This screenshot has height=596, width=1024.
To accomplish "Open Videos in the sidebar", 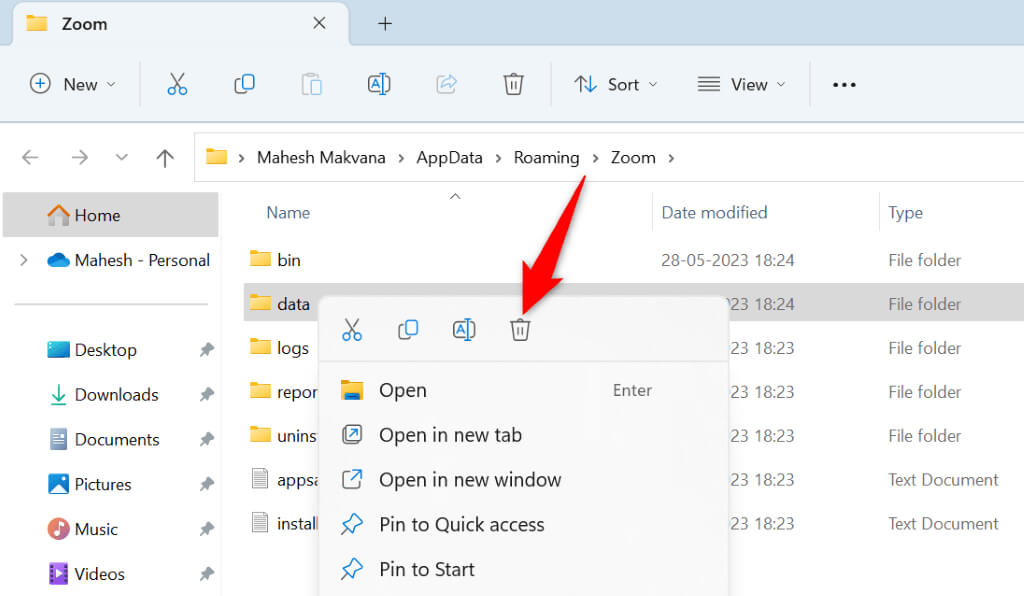I will [x=86, y=574].
